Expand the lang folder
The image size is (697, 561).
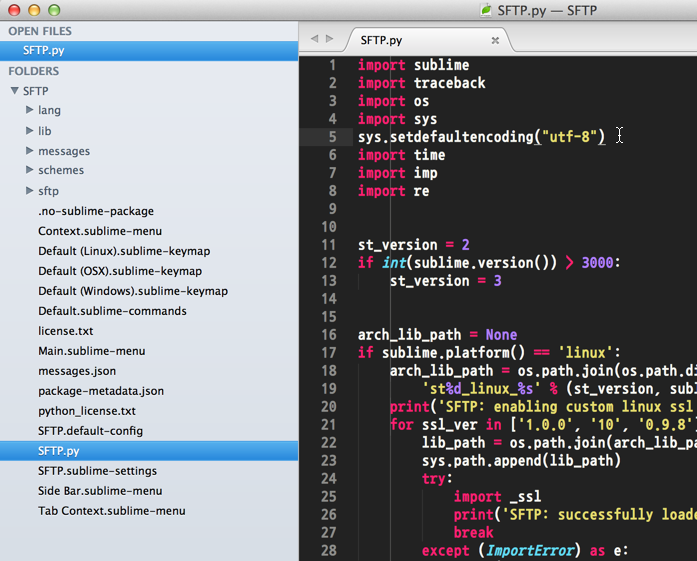[x=29, y=110]
